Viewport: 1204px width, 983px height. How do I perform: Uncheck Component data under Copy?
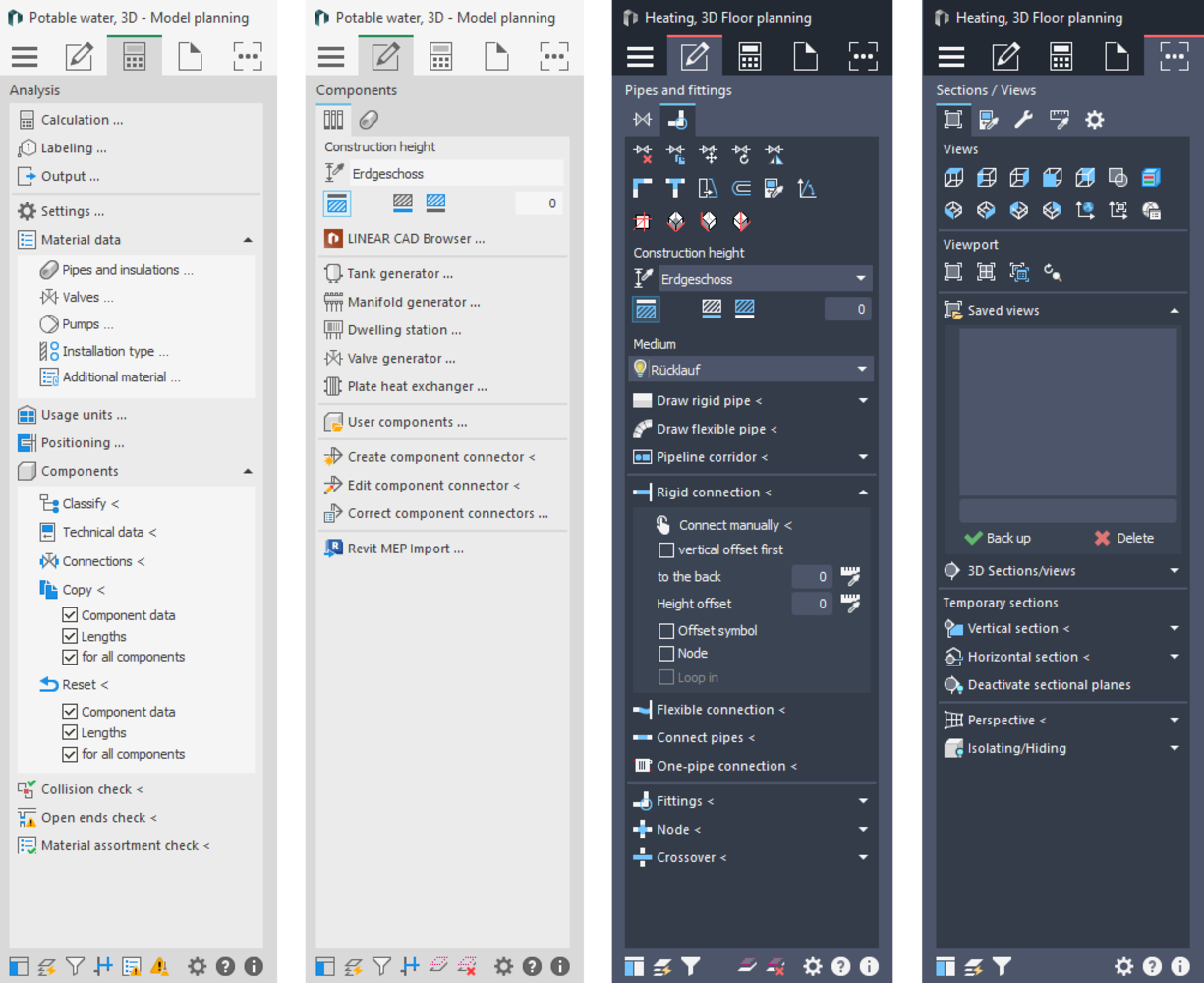tap(70, 615)
